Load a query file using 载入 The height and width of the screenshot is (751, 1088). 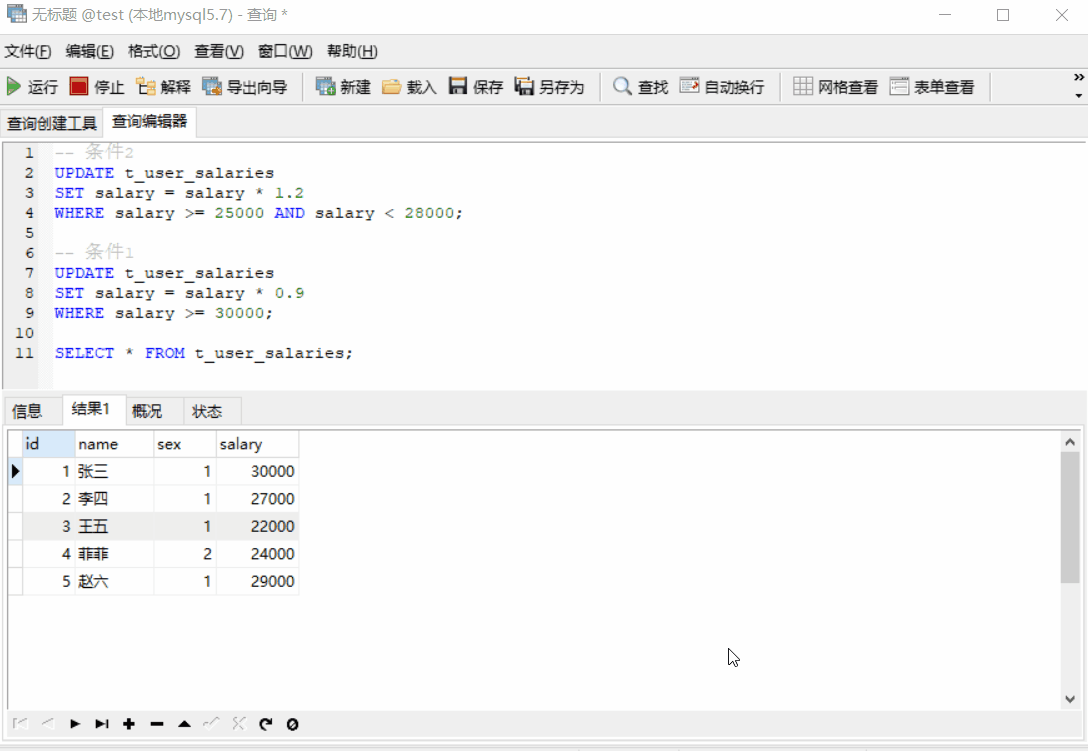click(x=413, y=86)
